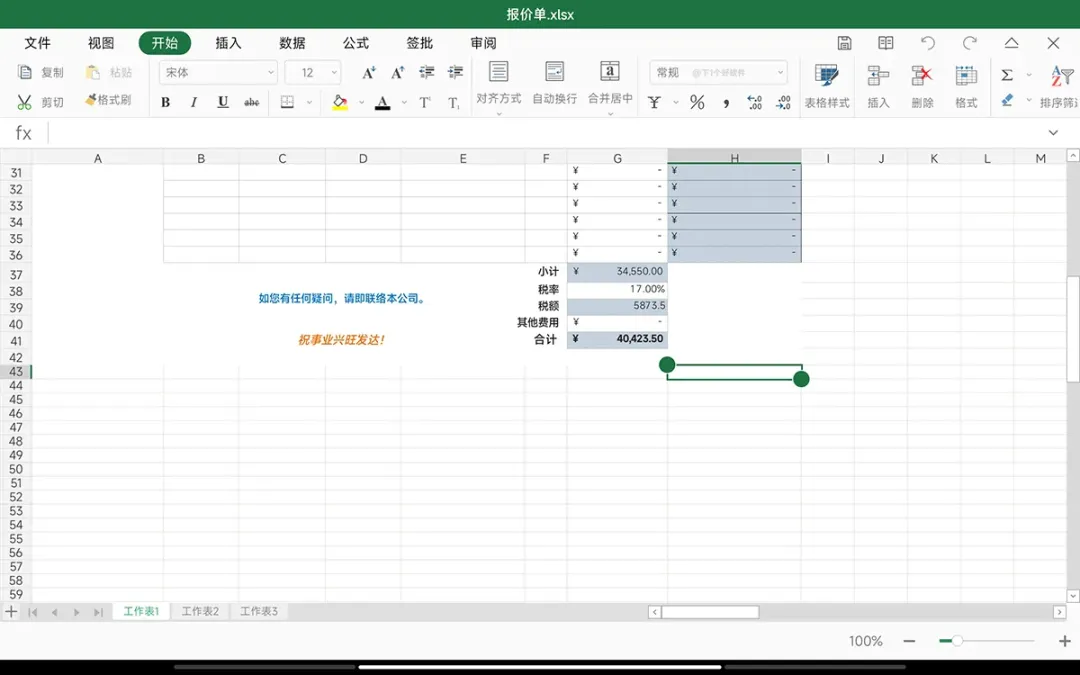Toggle underline formatting
Image resolution: width=1080 pixels, height=675 pixels.
222,103
